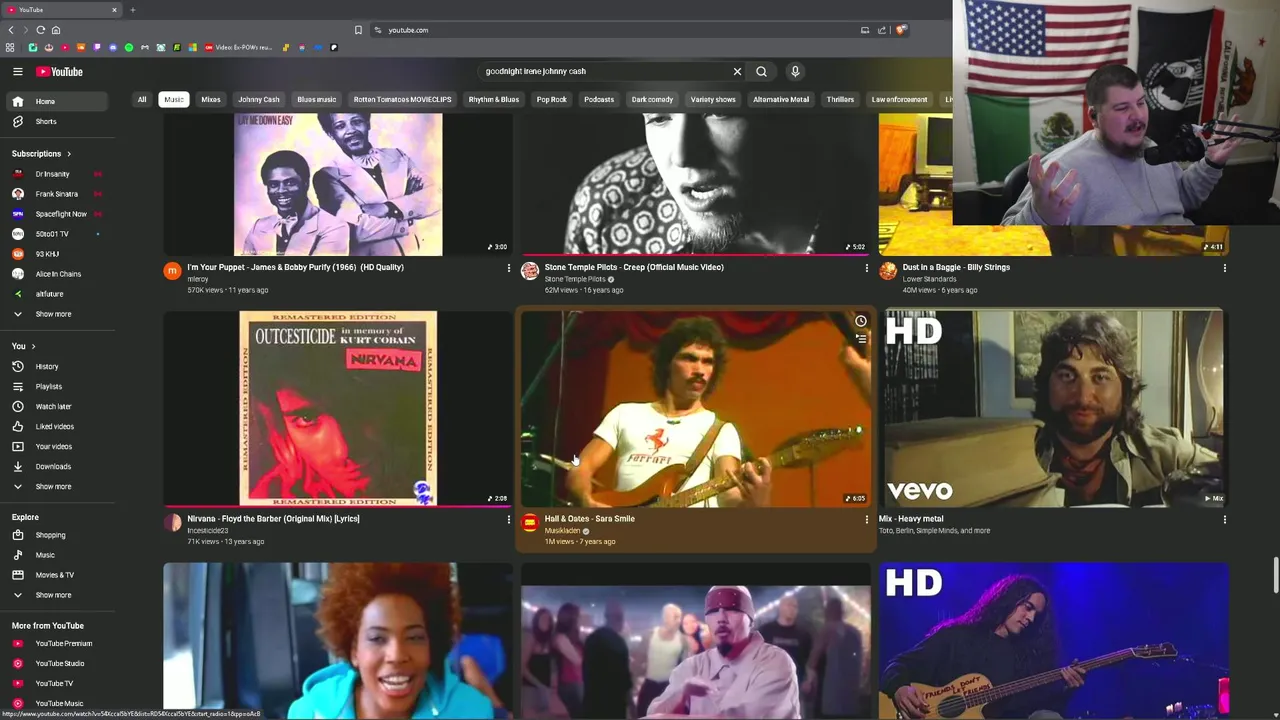This screenshot has width=1280, height=720.
Task: Open Shopping under Explore
Action: [x=58, y=535]
